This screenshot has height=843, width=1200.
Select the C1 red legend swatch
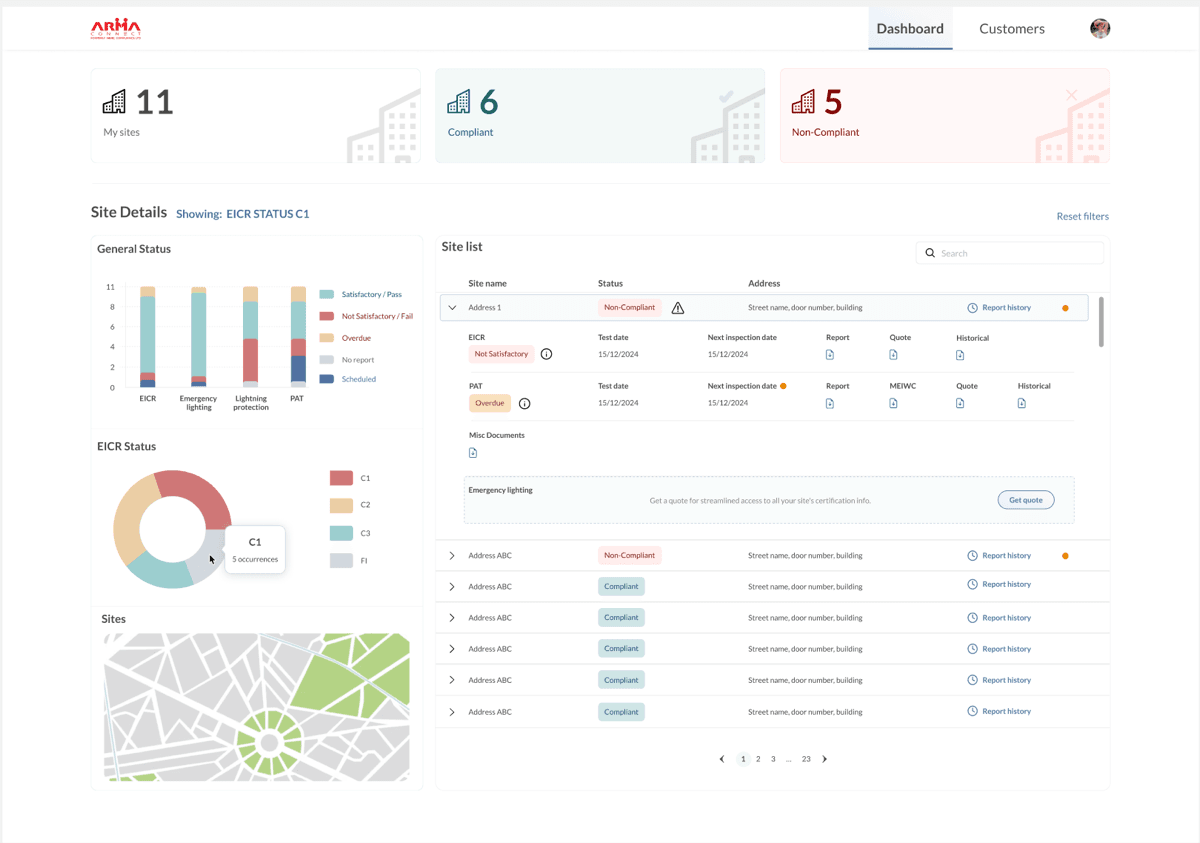pyautogui.click(x=341, y=478)
